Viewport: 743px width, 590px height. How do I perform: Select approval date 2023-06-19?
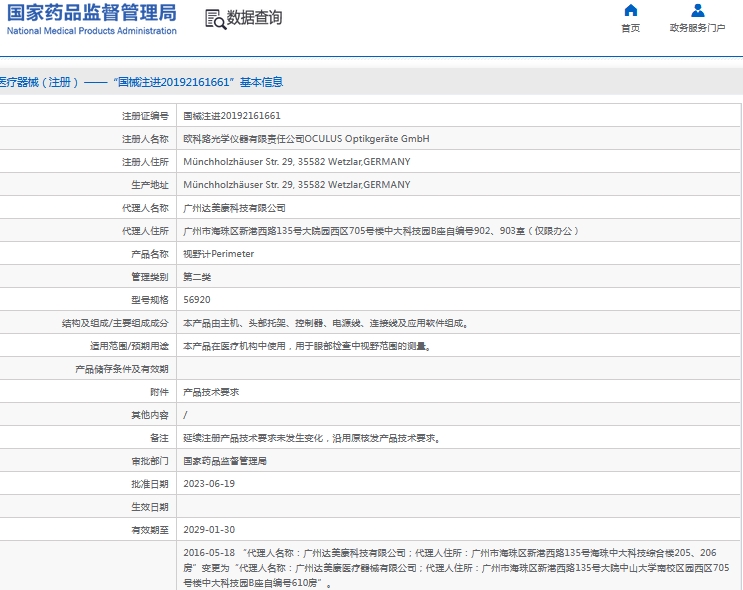pyautogui.click(x=209, y=484)
